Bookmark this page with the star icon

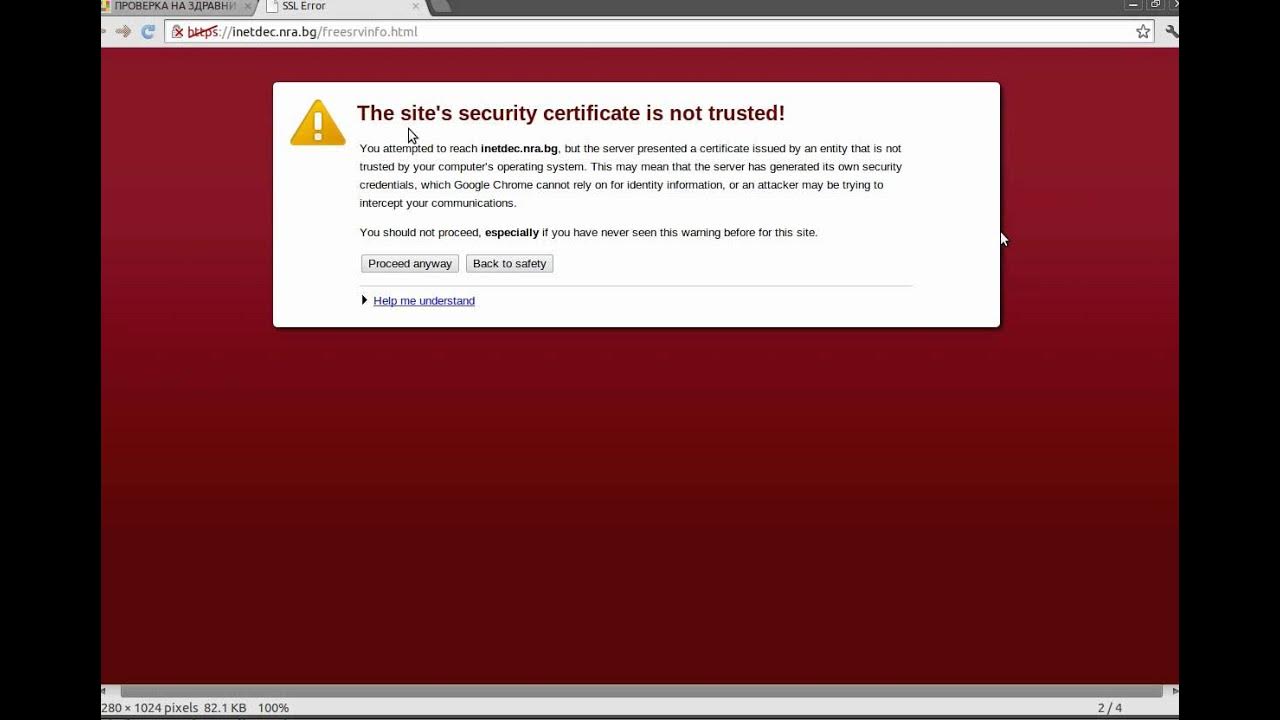[1143, 32]
